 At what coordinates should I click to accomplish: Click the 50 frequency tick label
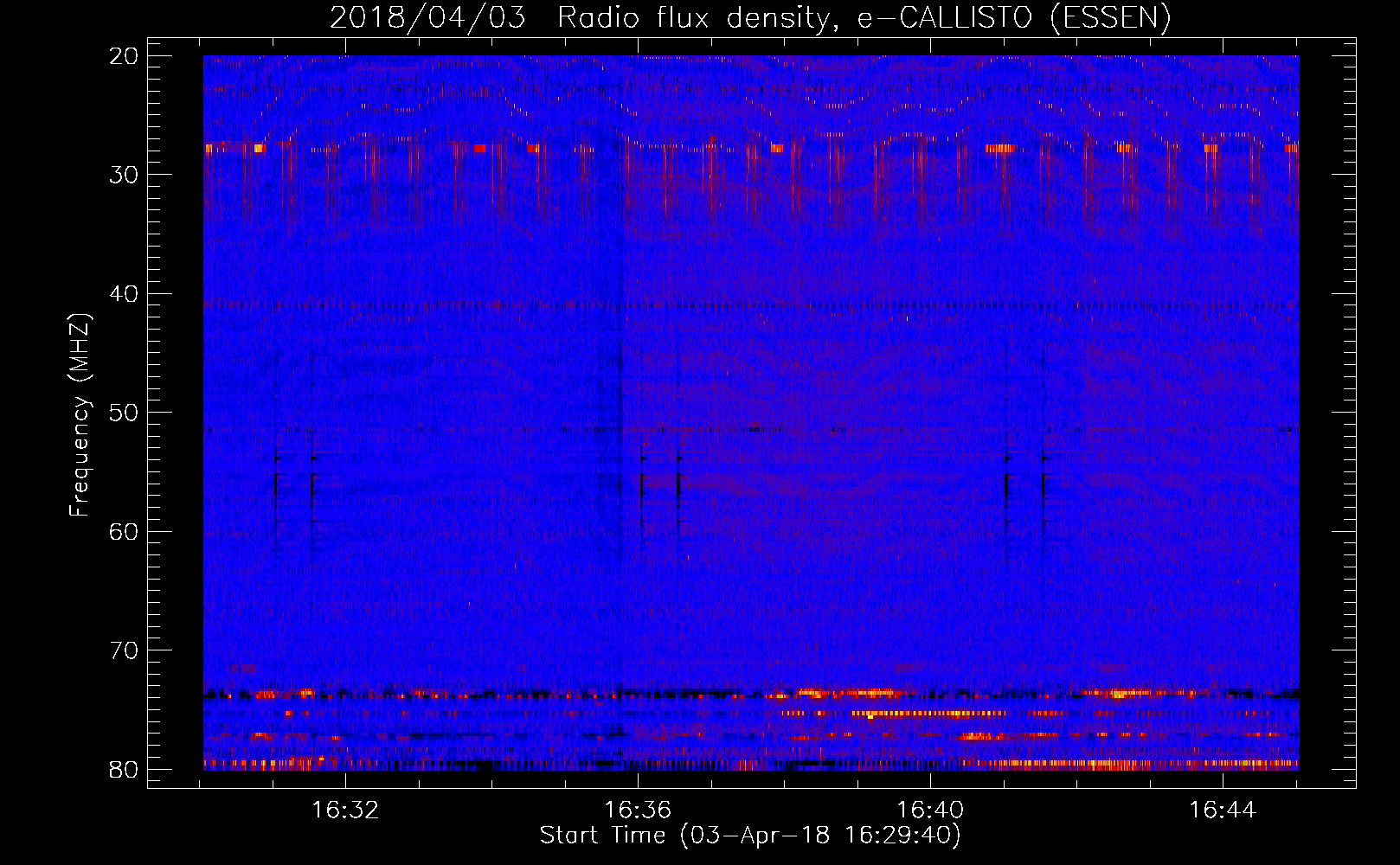(124, 413)
